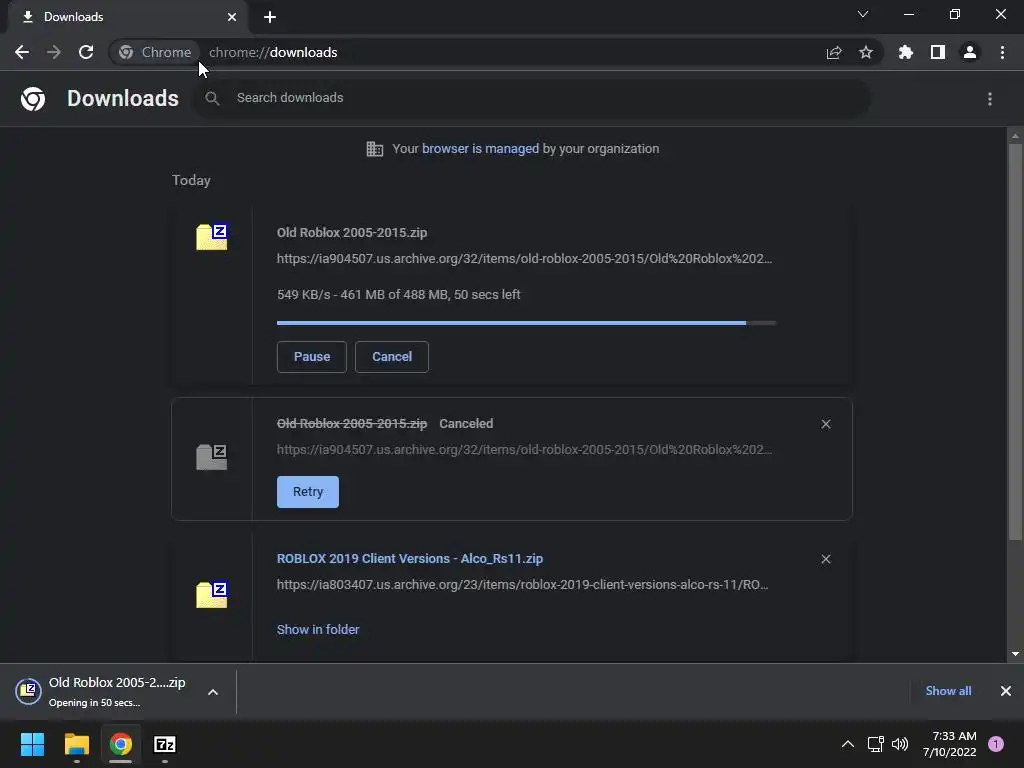Open ROBLOX 2019 Client Versions - Alco_Rs11.zip
The height and width of the screenshot is (768, 1024).
click(410, 559)
